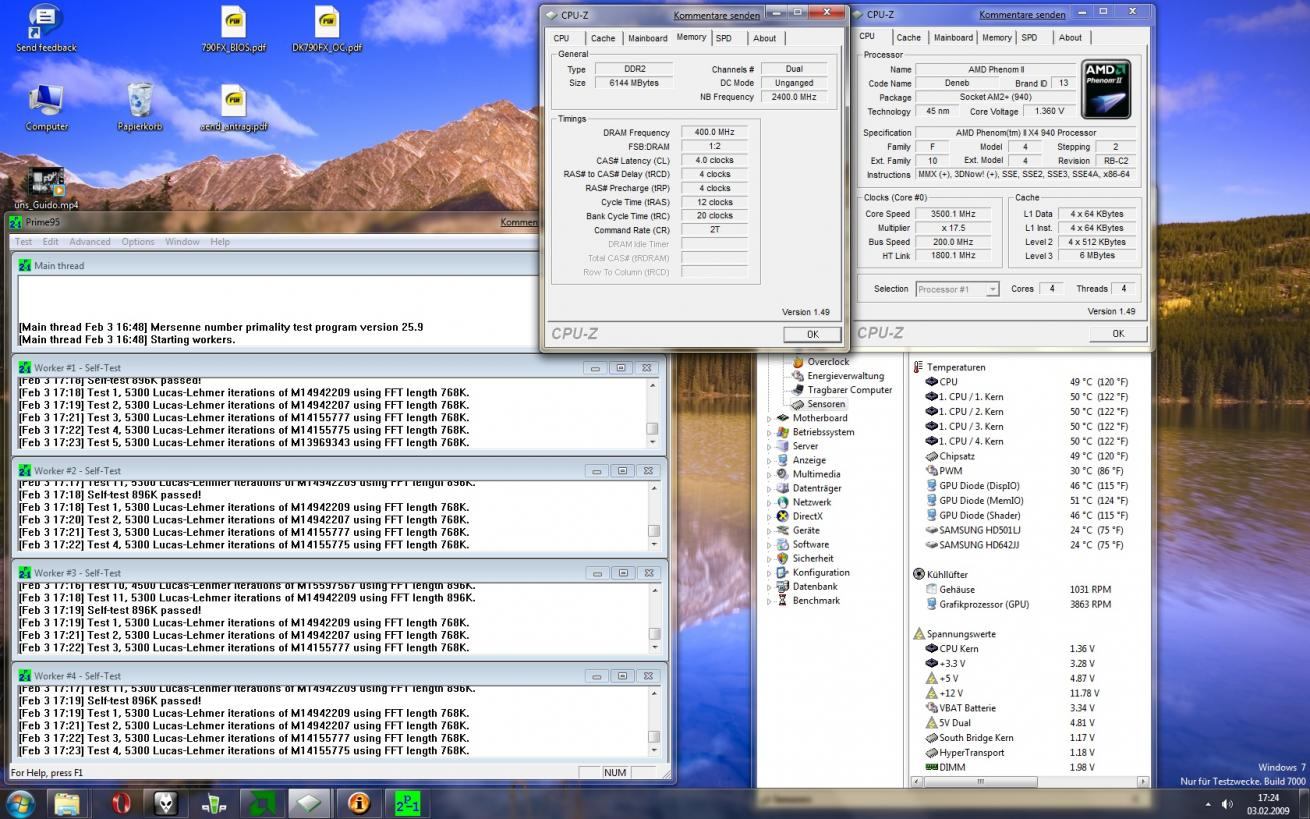This screenshot has width=1310, height=819.
Task: Select the Sensoren item in the tree
Action: [x=826, y=404]
